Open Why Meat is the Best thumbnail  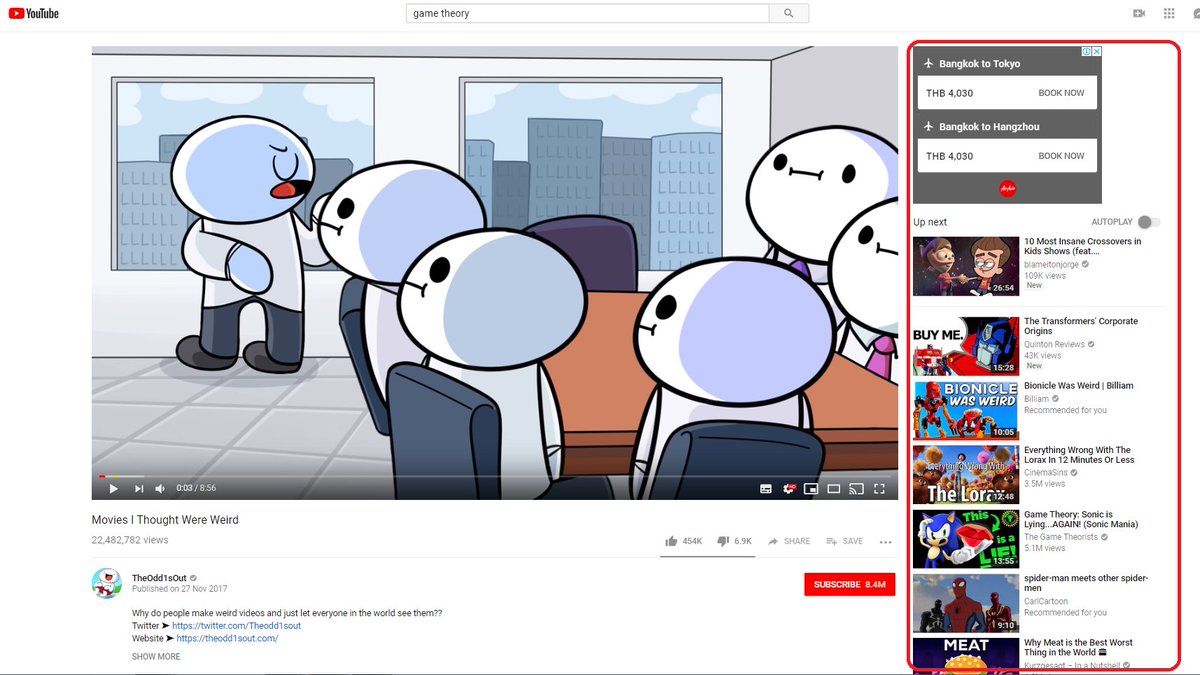pyautogui.click(x=966, y=654)
